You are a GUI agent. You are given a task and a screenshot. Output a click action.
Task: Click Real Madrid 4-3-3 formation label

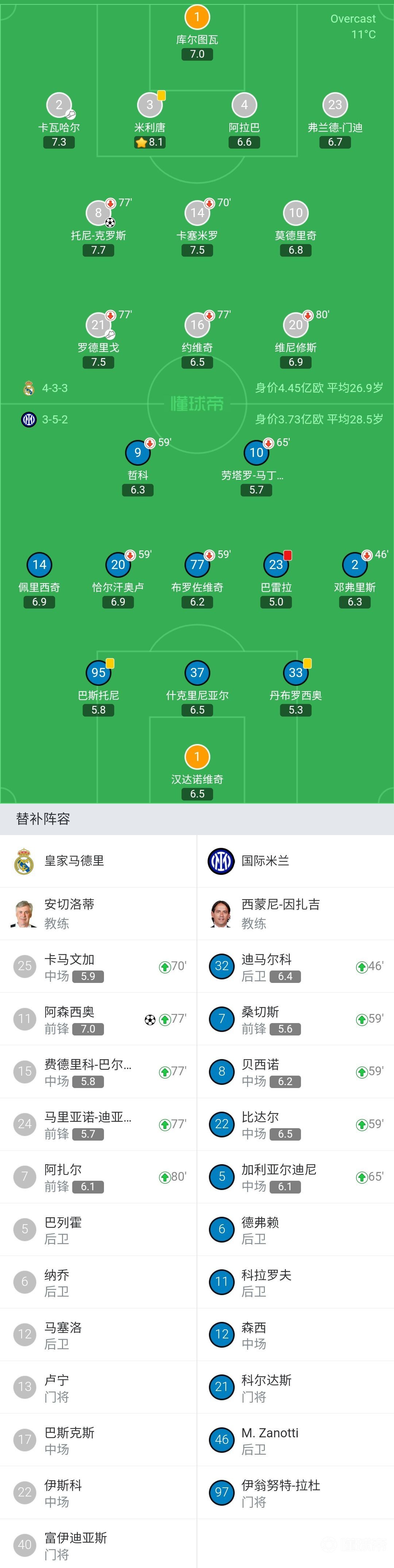point(55,388)
